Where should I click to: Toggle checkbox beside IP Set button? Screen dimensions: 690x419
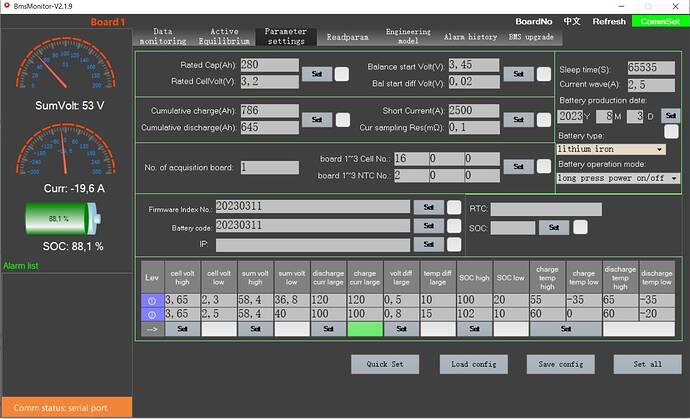tap(454, 244)
